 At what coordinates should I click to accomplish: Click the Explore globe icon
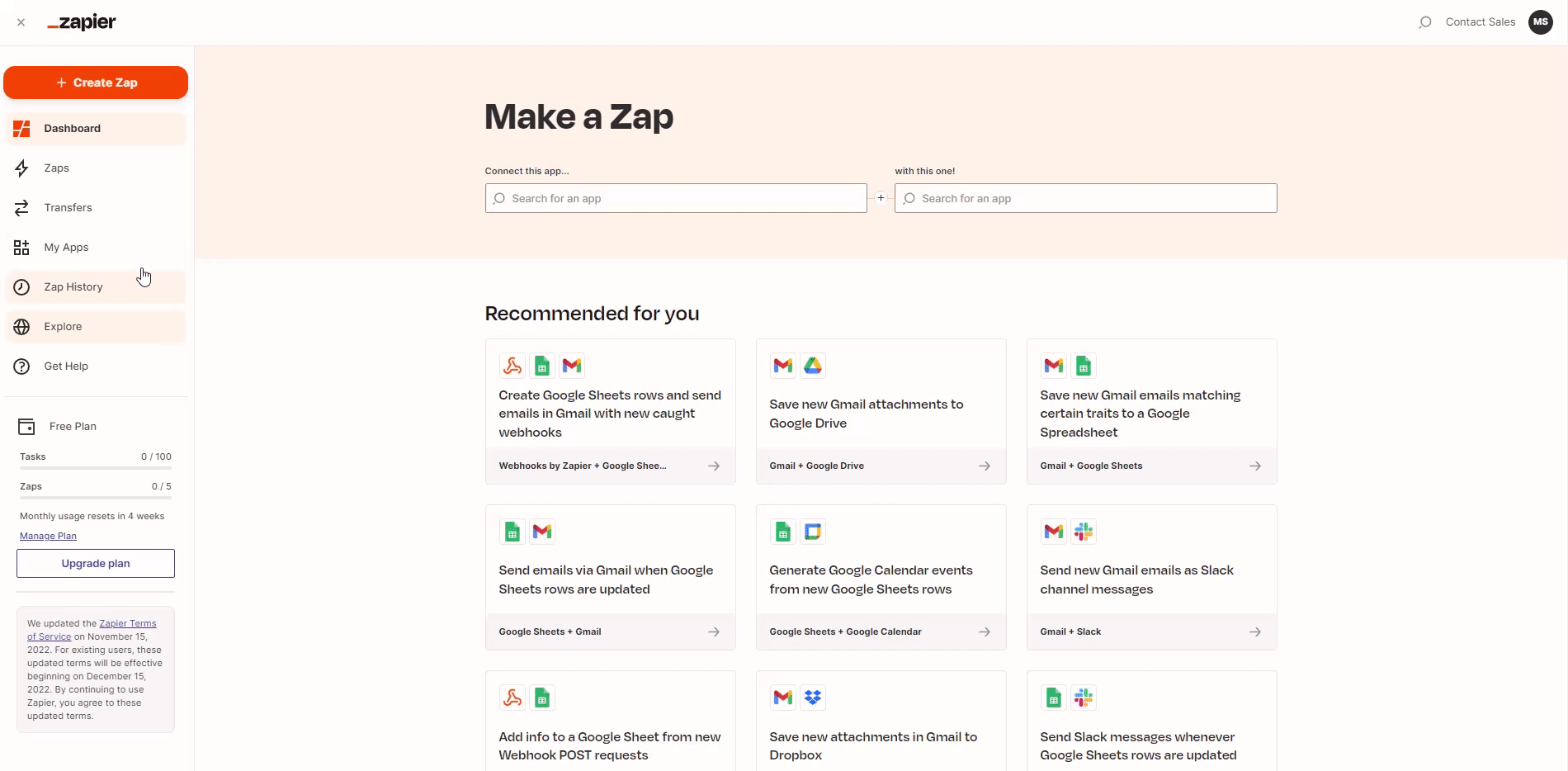(x=22, y=327)
